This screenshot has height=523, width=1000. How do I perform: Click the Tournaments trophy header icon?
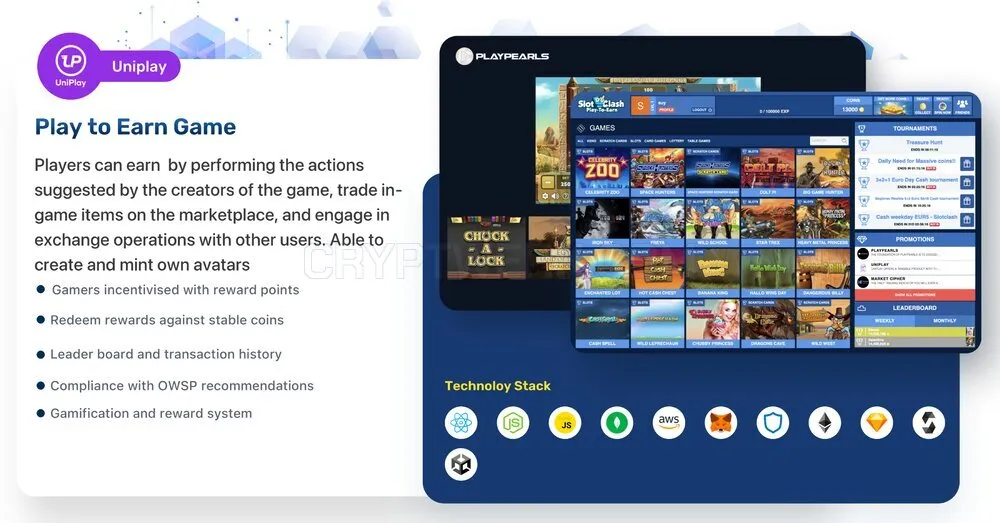862,128
